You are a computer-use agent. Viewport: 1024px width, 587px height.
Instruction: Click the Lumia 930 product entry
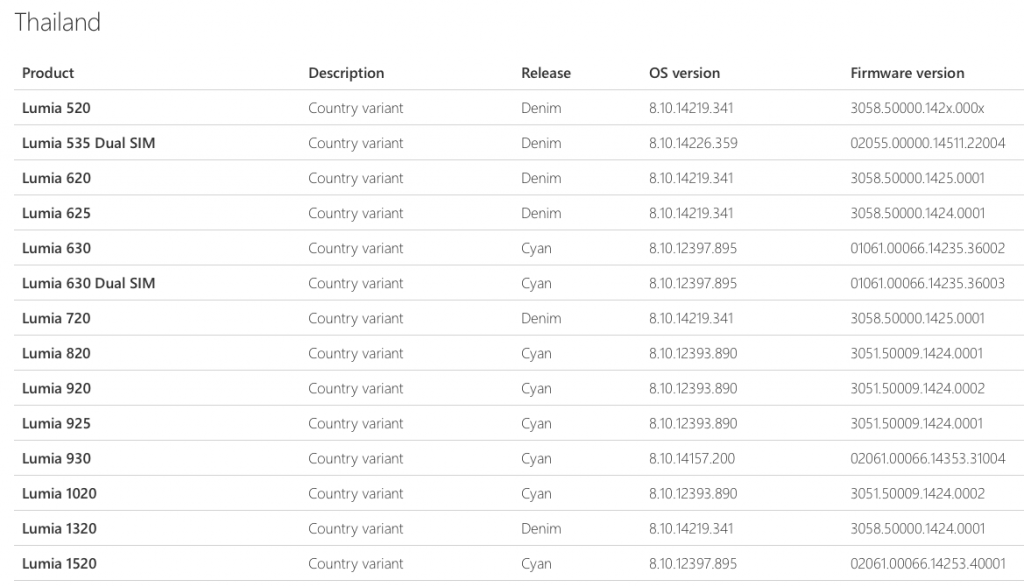(56, 459)
